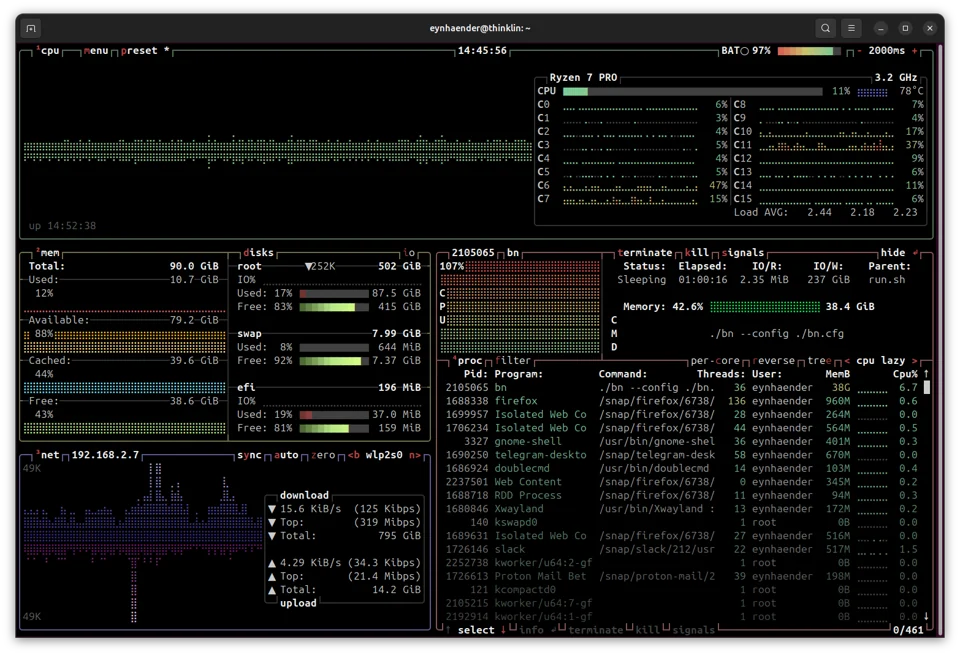Switch to next network interface with "n>"

pos(414,455)
